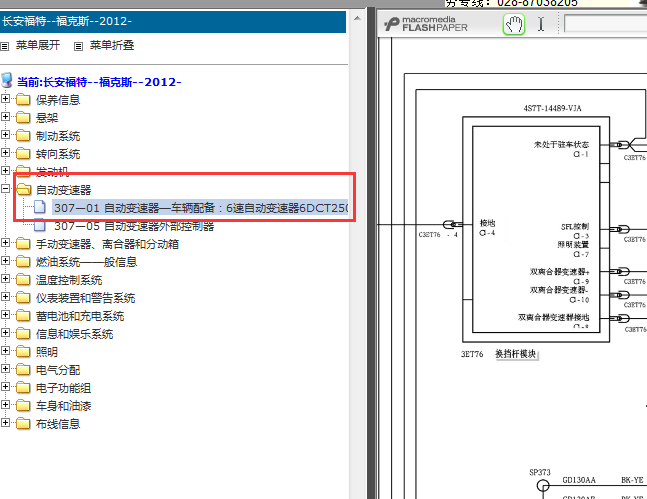Image resolution: width=647 pixels, height=499 pixels.
Task: Select the 电子功能组 tree label
Action: pyautogui.click(x=63, y=388)
